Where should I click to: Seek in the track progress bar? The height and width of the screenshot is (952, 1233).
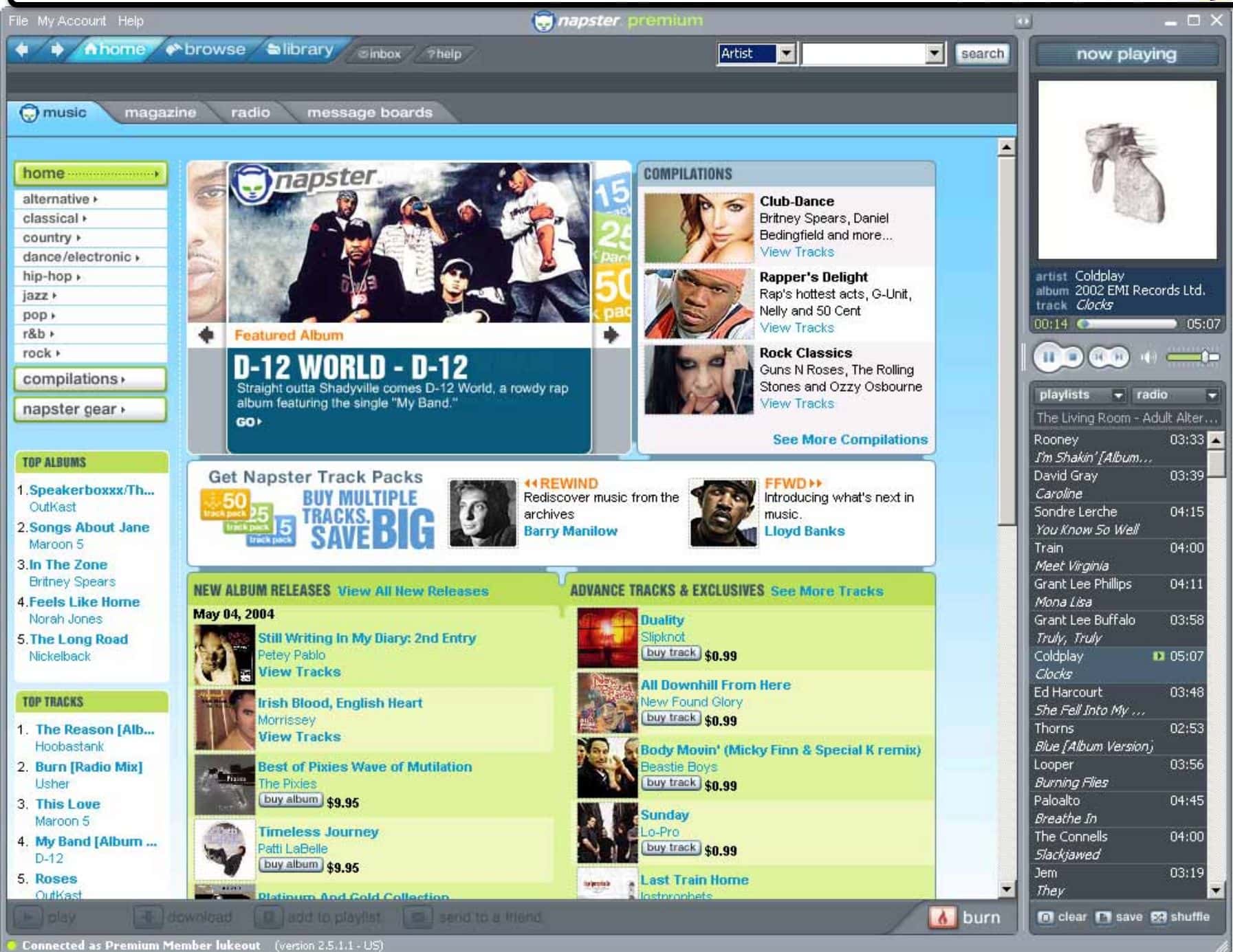pyautogui.click(x=1126, y=324)
